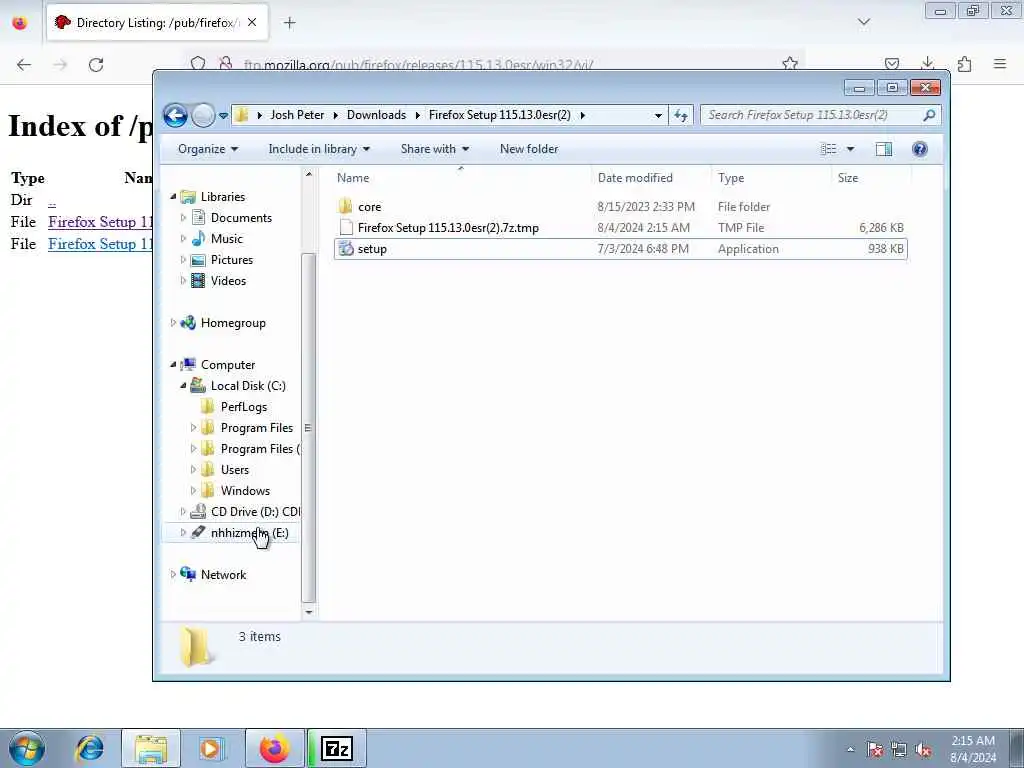
Task: Toggle the preview pane icon
Action: (x=884, y=149)
